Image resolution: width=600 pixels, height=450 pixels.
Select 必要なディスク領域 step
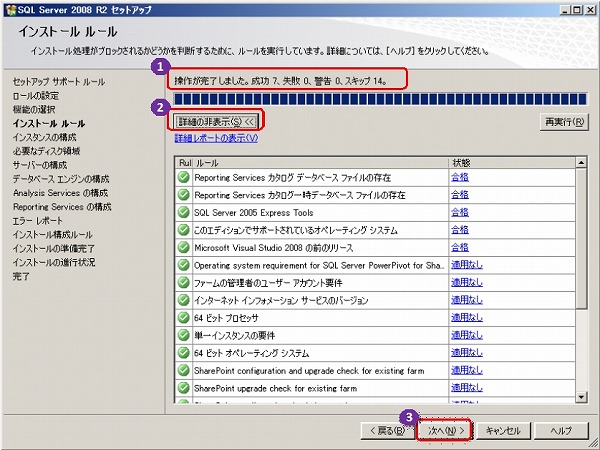[x=46, y=151]
